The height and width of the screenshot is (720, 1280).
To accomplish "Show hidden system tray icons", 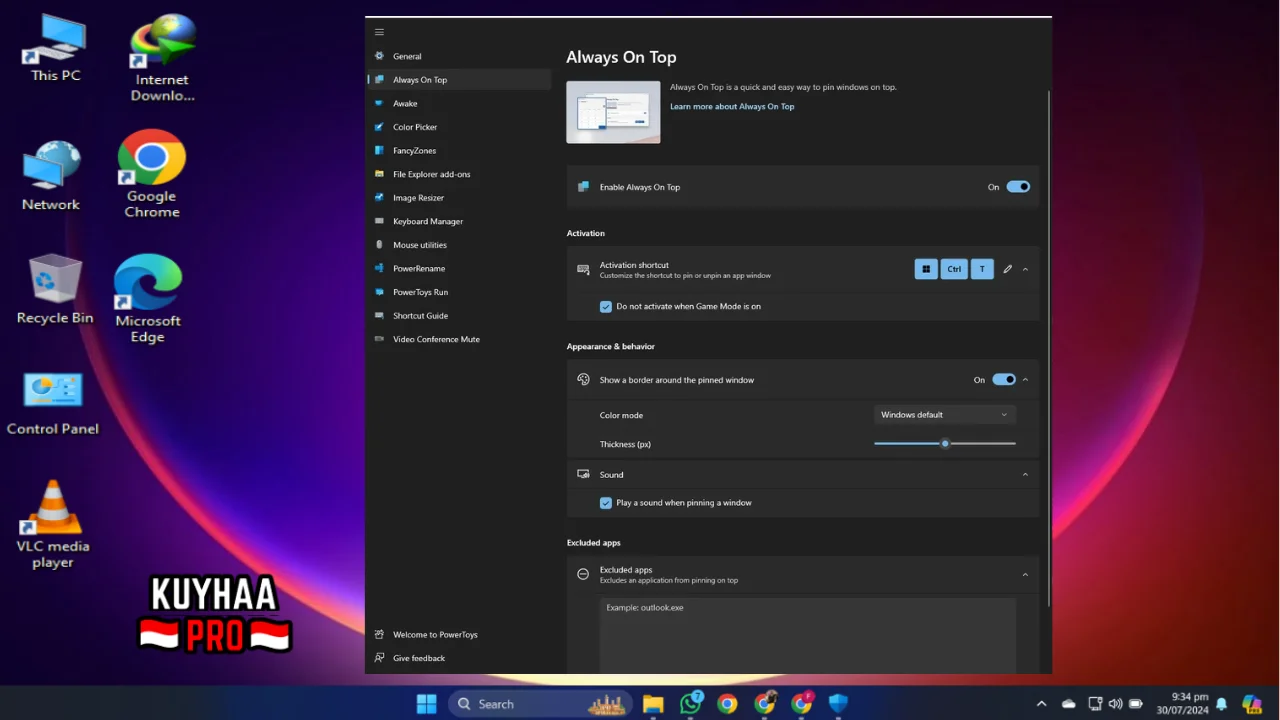I will point(1042,704).
